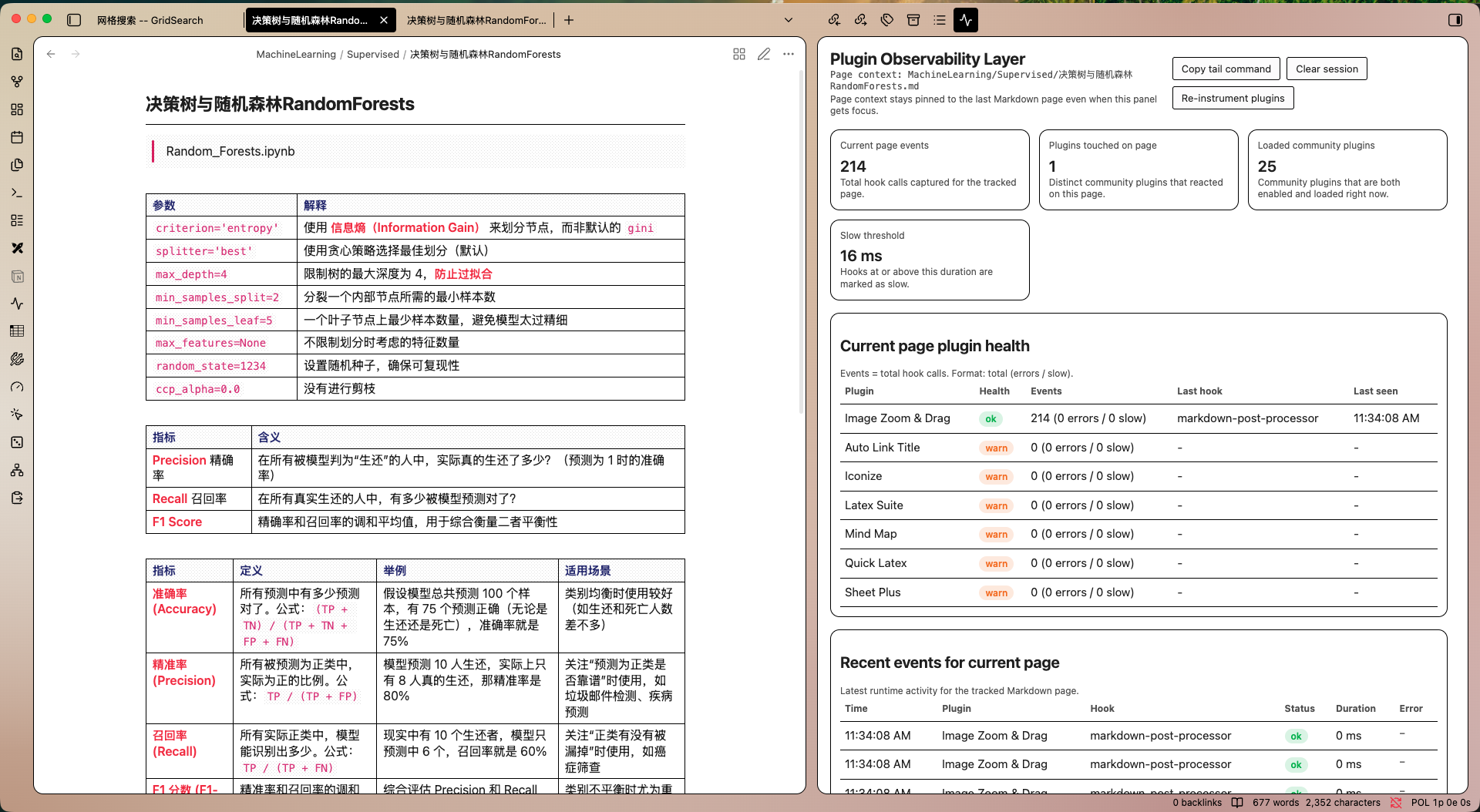Image resolution: width=1480 pixels, height=812 pixels.
Task: Click the gauge speedometer ribbon icon
Action: [17, 387]
